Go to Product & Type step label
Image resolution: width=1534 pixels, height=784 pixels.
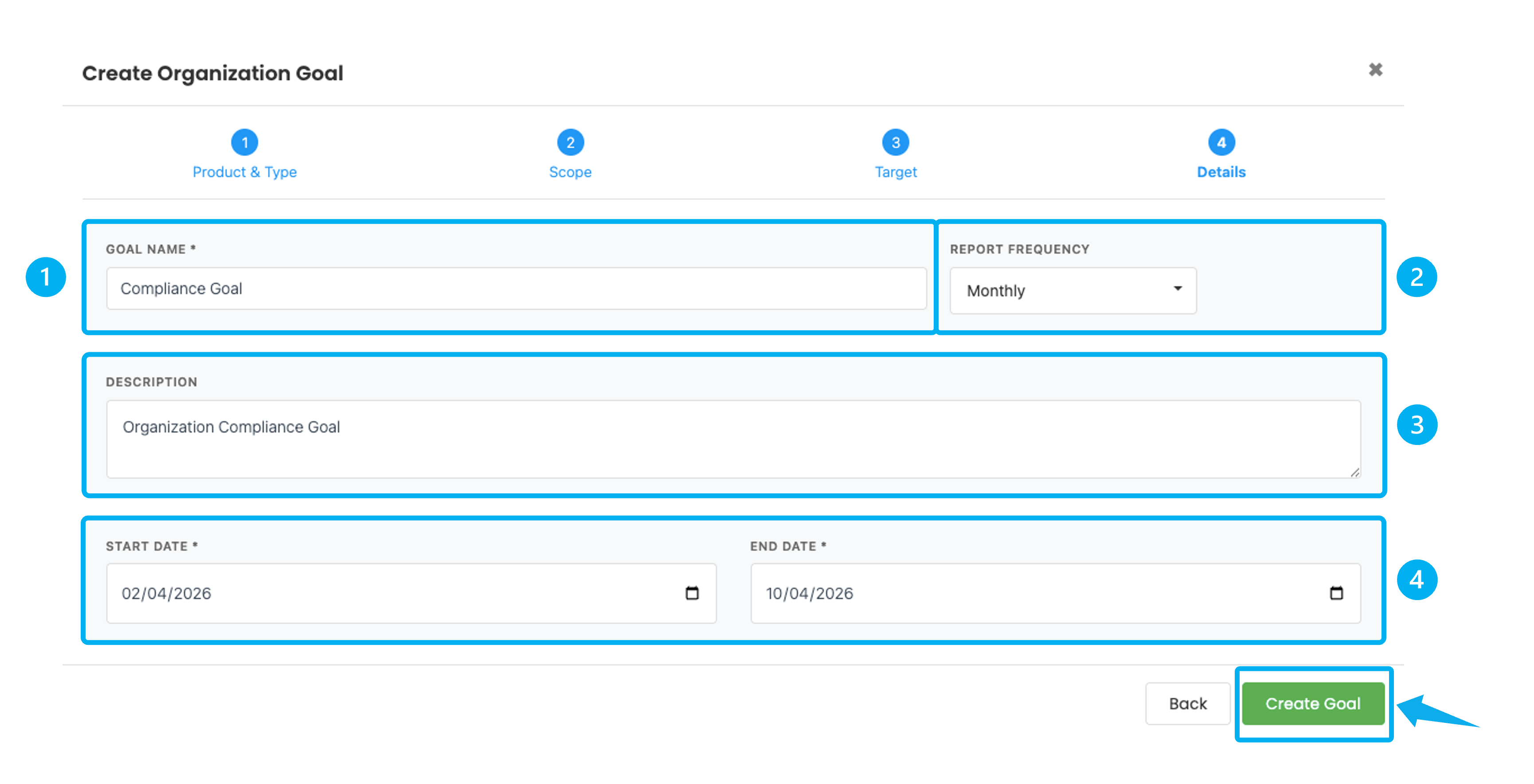click(244, 172)
